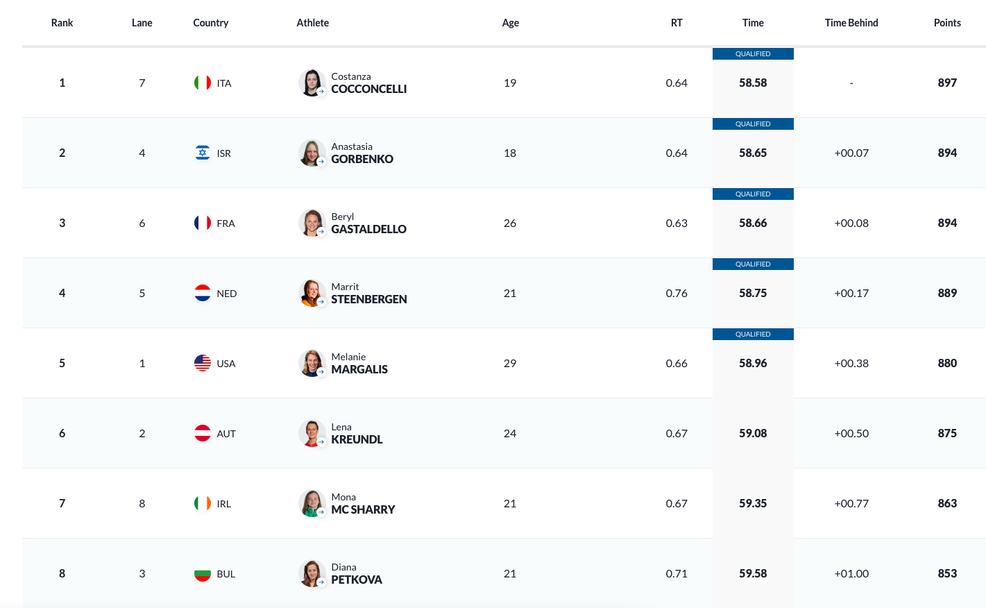Click the USA flag icon

pyautogui.click(x=202, y=363)
